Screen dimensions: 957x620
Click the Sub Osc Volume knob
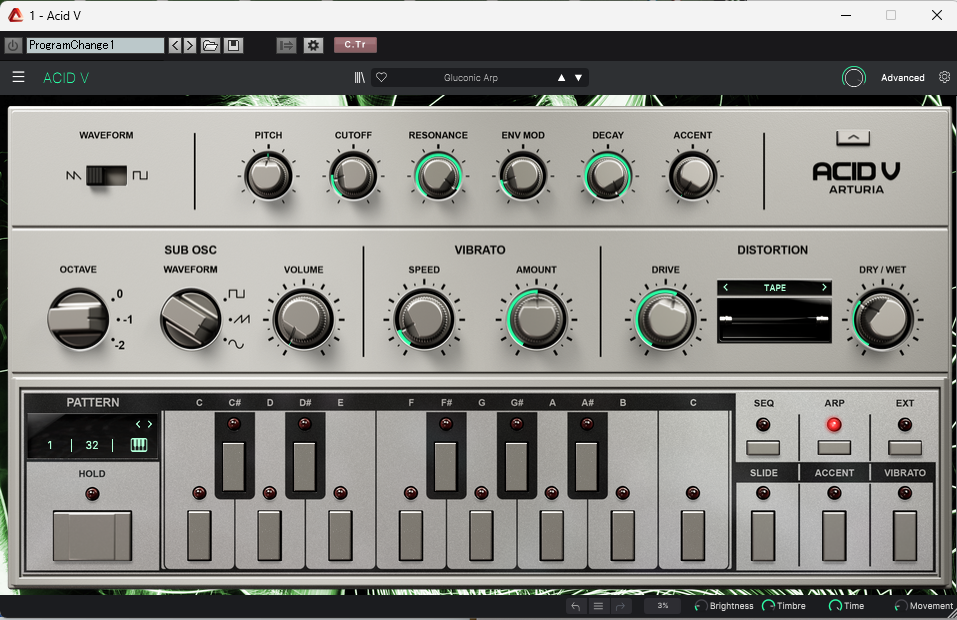pyautogui.click(x=303, y=319)
